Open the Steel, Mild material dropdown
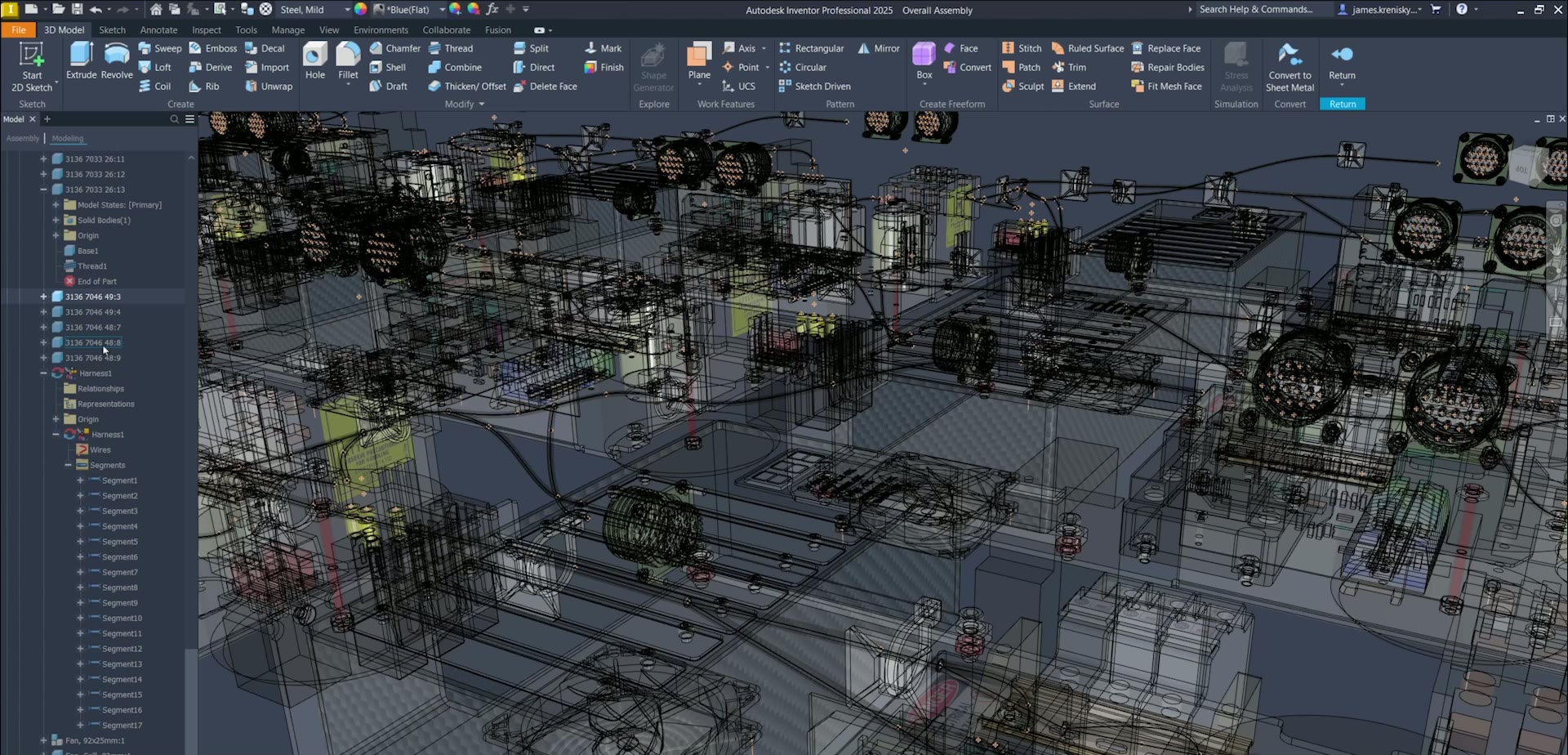 point(347,10)
